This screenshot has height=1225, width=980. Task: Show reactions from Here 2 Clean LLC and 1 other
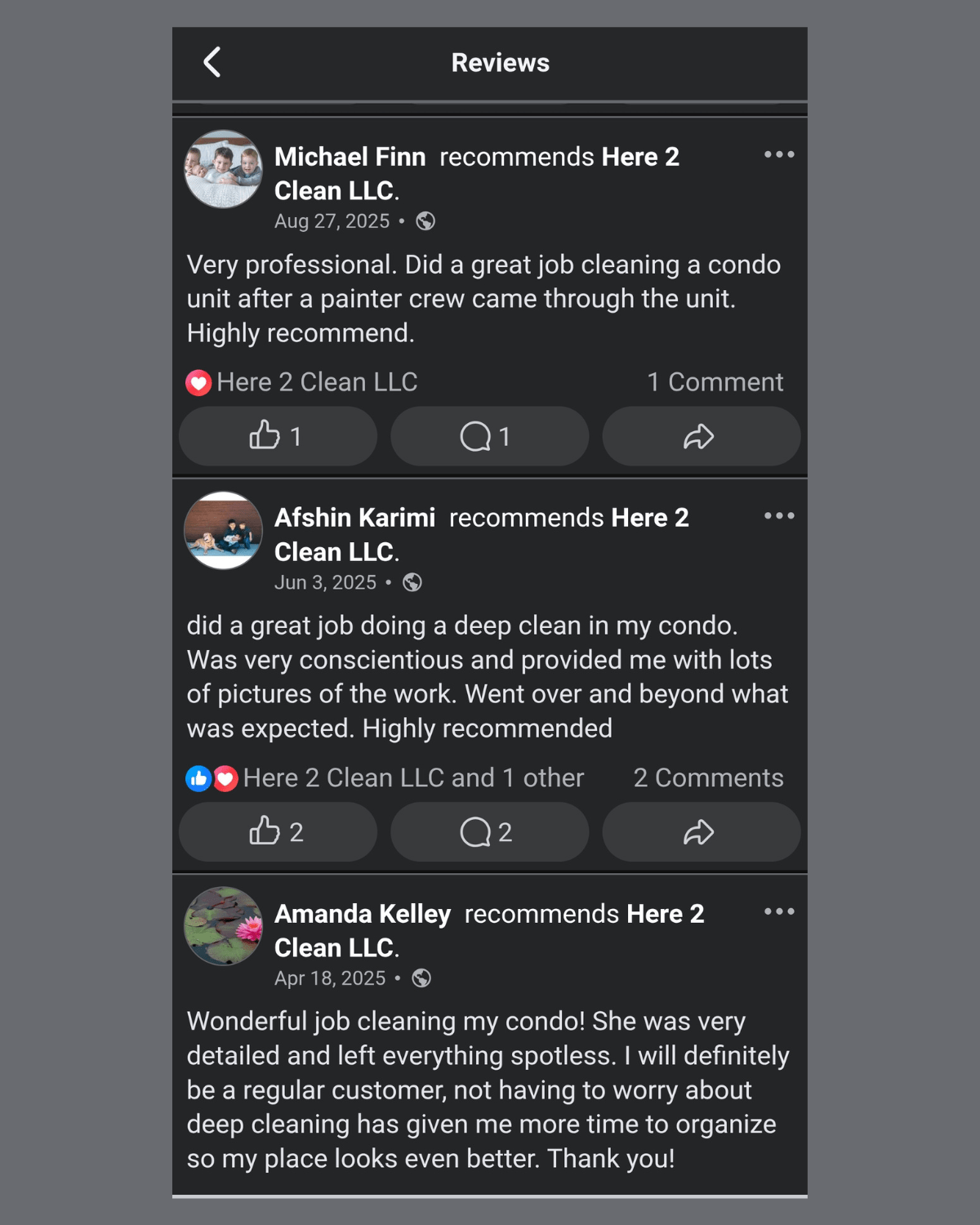click(385, 777)
